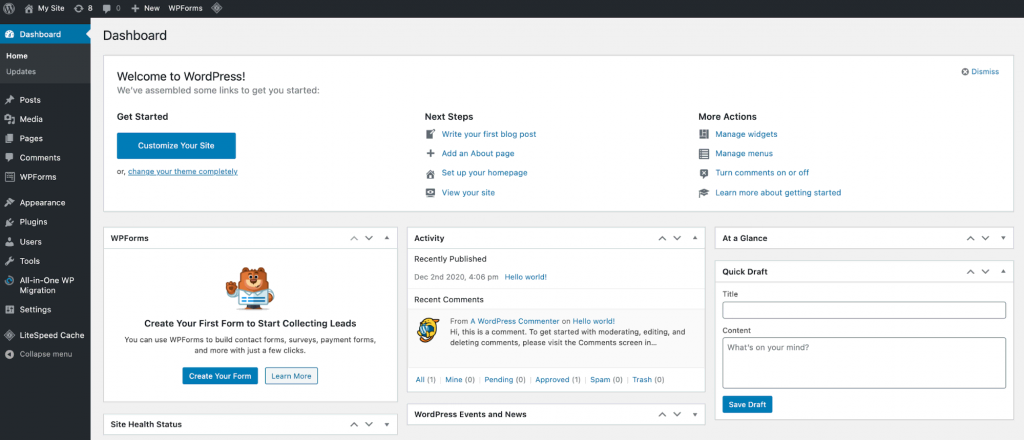Open LiteSpeed Cache in sidebar
1024x440 pixels.
pos(51,335)
